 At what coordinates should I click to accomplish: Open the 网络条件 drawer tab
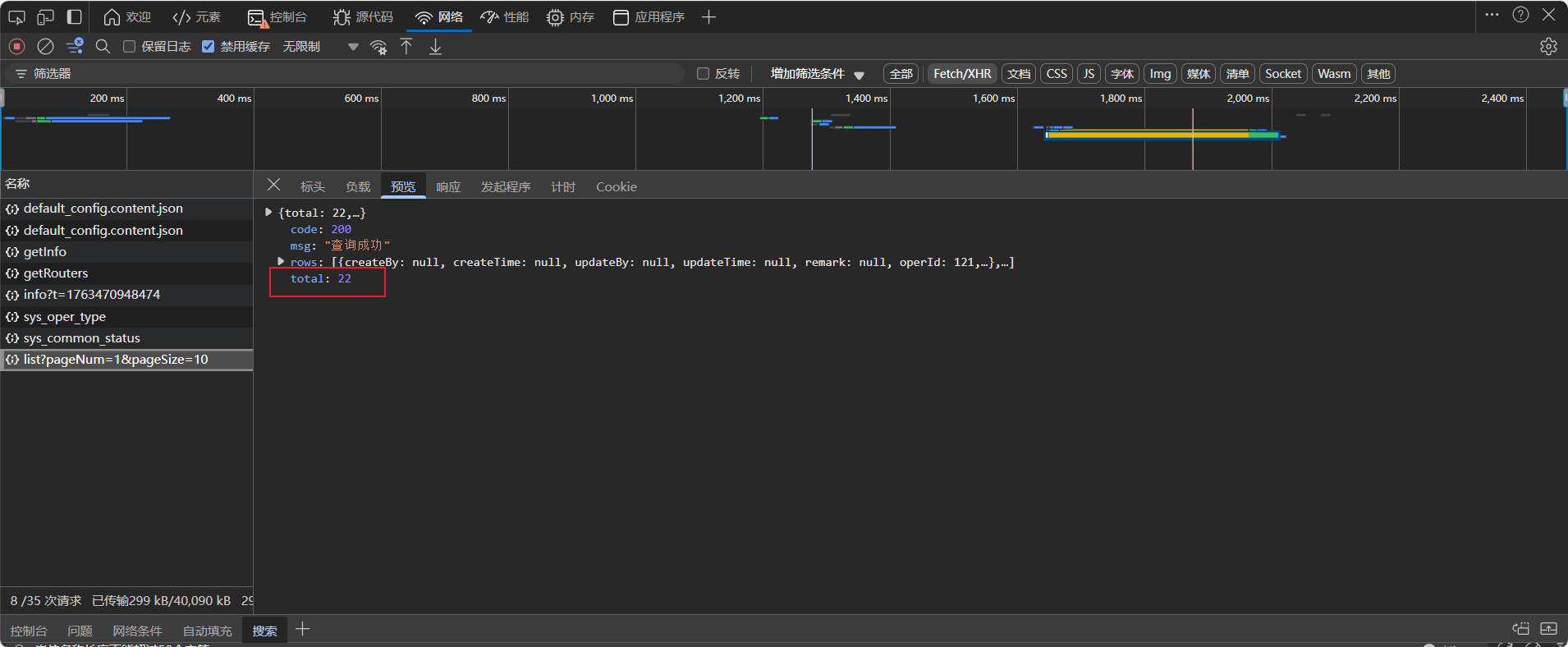click(137, 631)
